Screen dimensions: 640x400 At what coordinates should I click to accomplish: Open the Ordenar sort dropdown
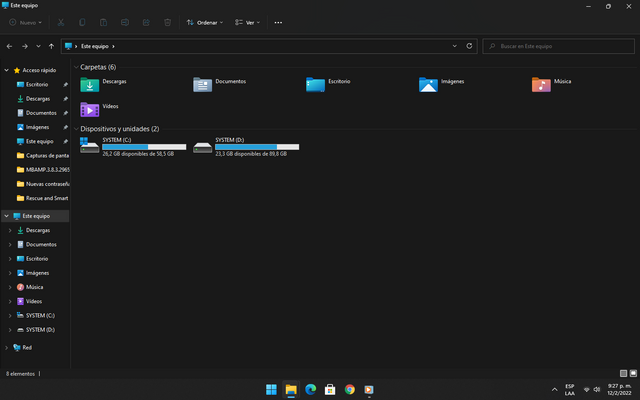[x=205, y=22]
